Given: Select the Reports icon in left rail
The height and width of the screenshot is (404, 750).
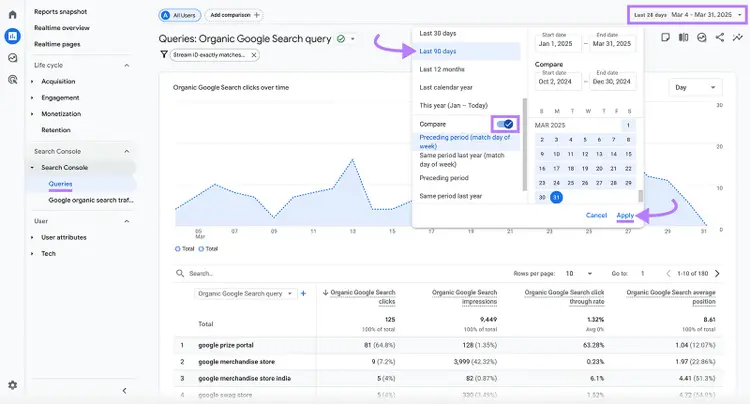Looking at the screenshot, I should [x=12, y=36].
